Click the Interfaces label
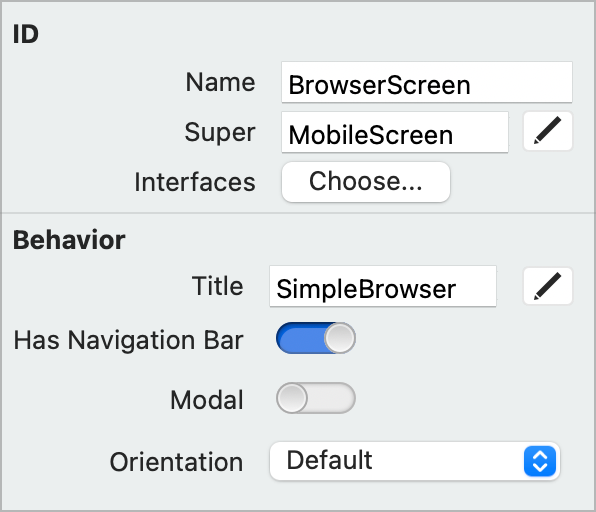Screen dimensions: 596x512 [x=195, y=182]
